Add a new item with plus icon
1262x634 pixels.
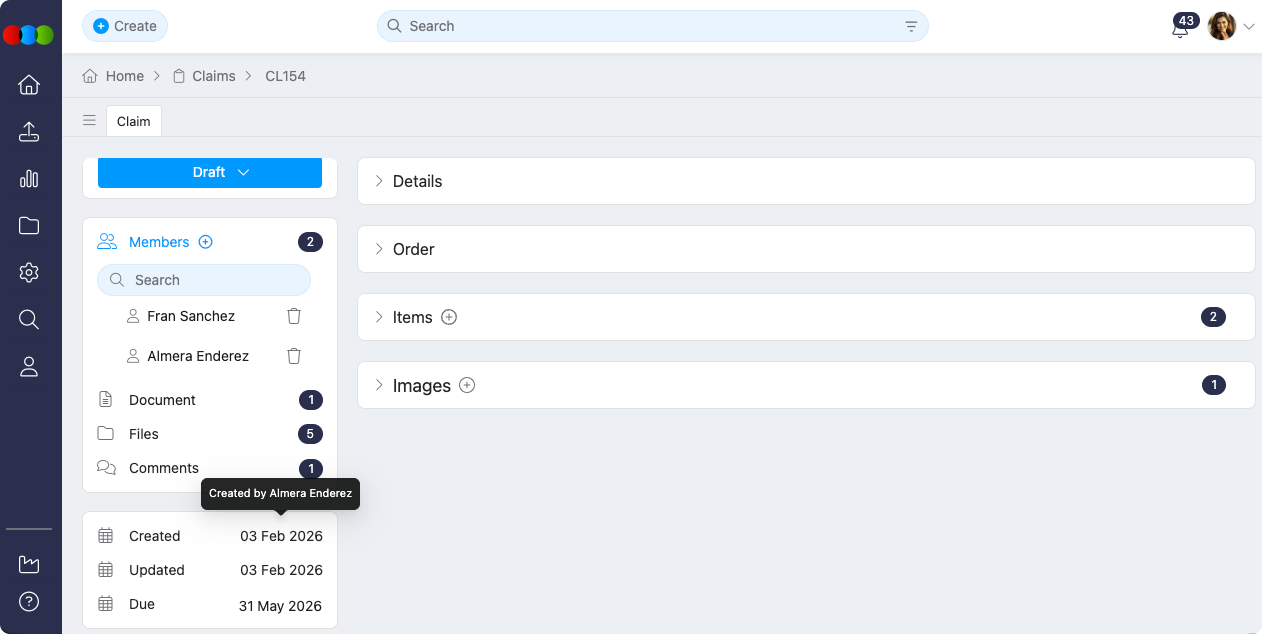449,317
